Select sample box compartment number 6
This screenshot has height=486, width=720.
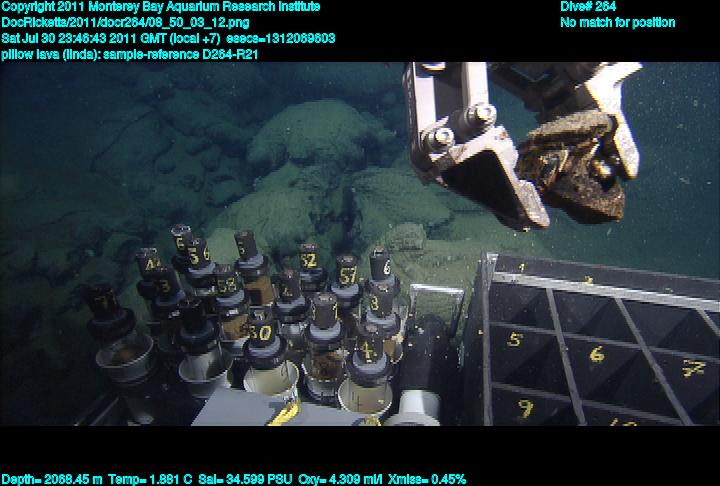597,354
